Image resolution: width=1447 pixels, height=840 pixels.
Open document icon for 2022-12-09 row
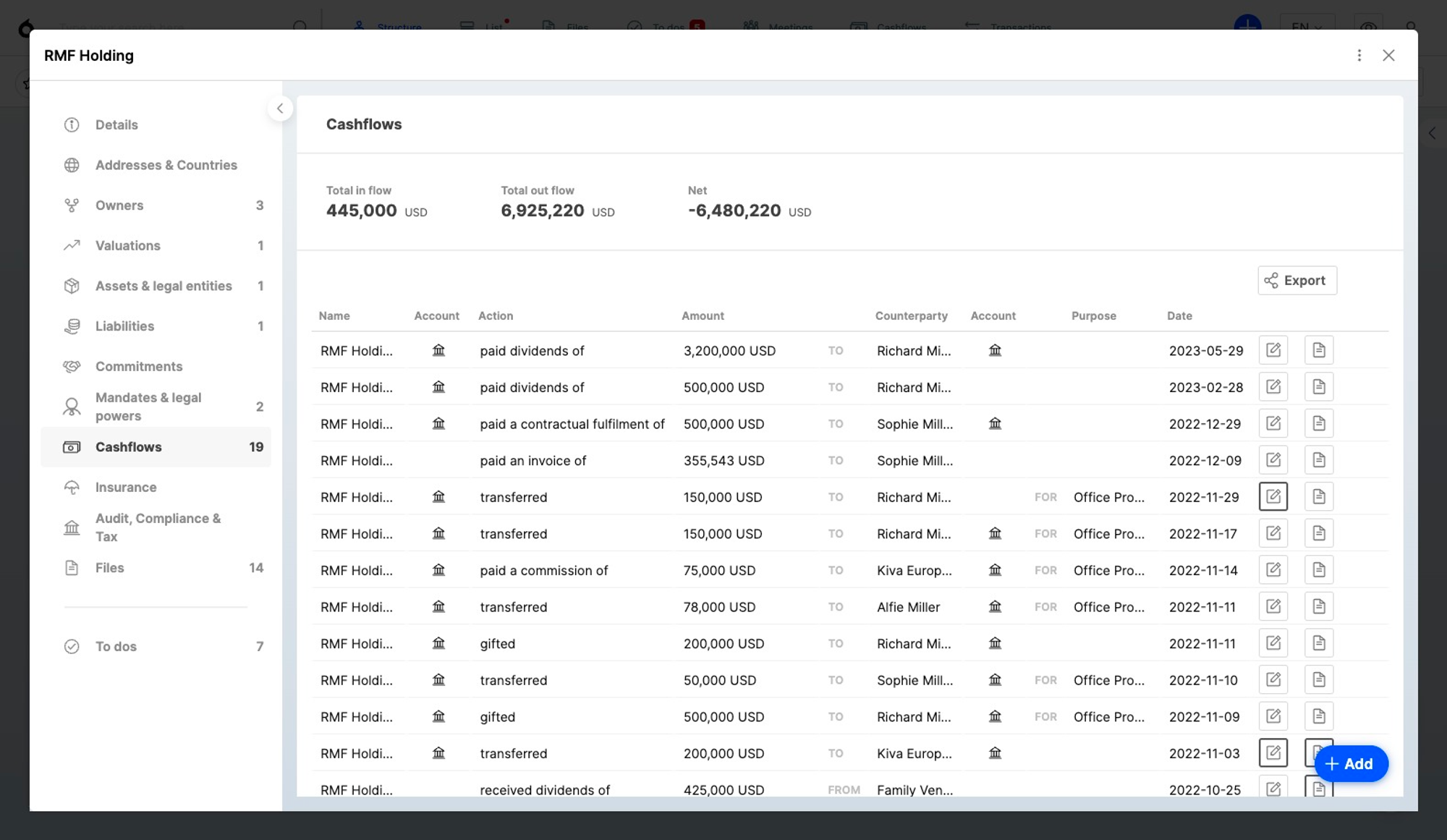pos(1319,460)
